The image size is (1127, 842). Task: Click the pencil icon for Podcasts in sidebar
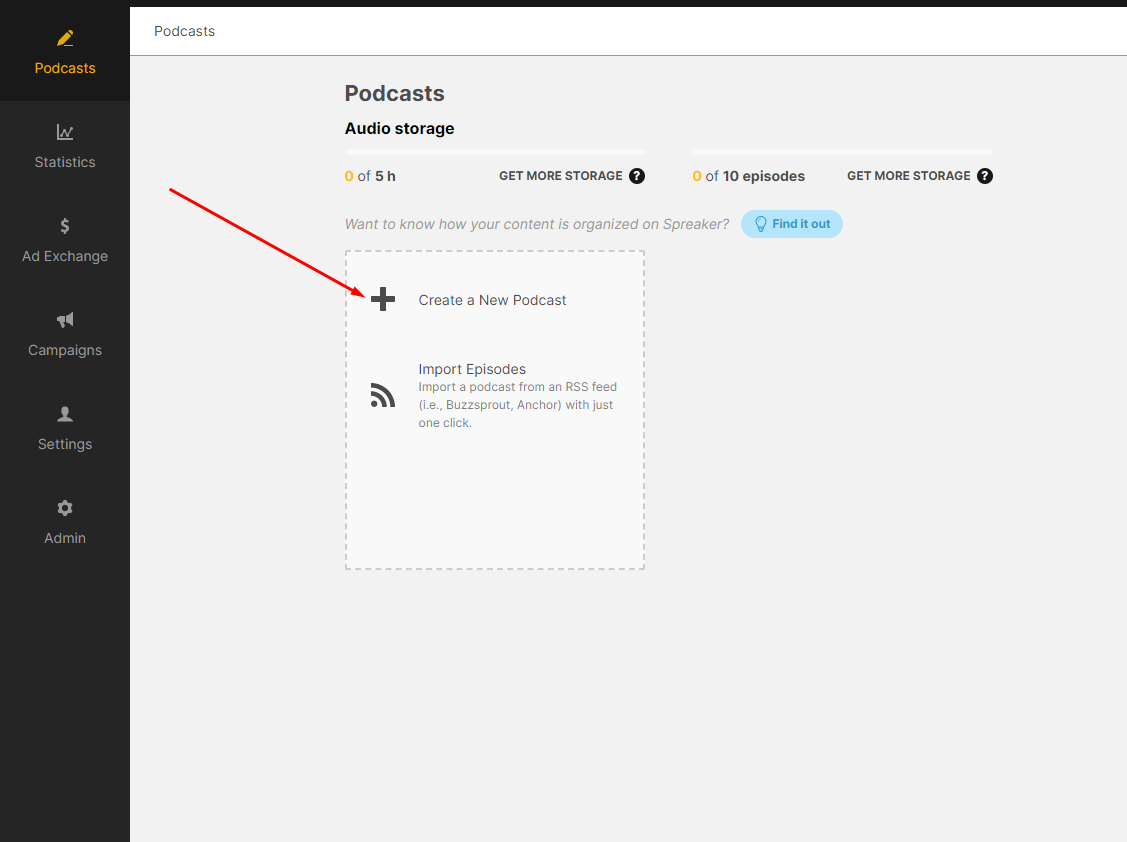65,39
